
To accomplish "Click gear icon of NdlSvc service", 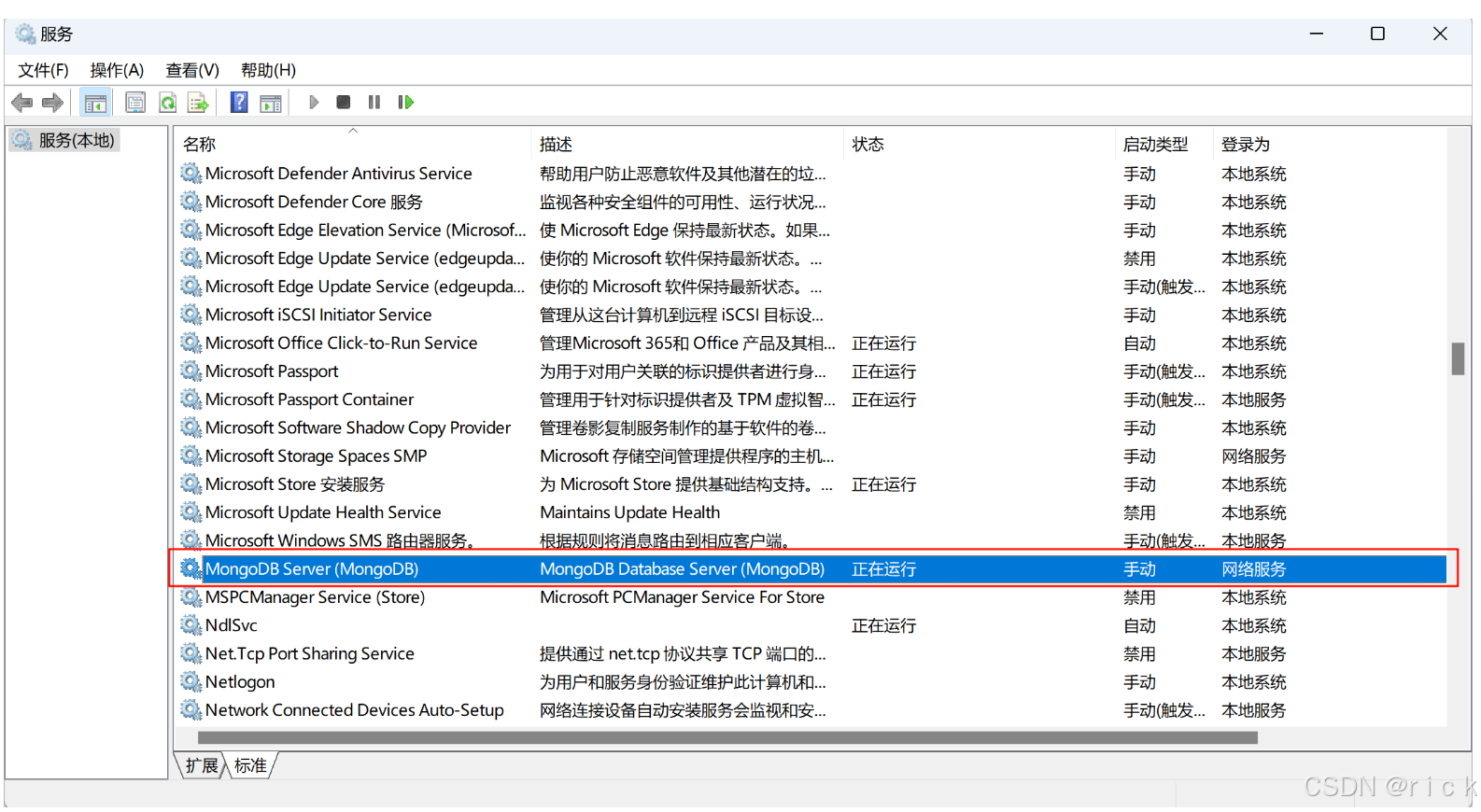I will click(191, 625).
